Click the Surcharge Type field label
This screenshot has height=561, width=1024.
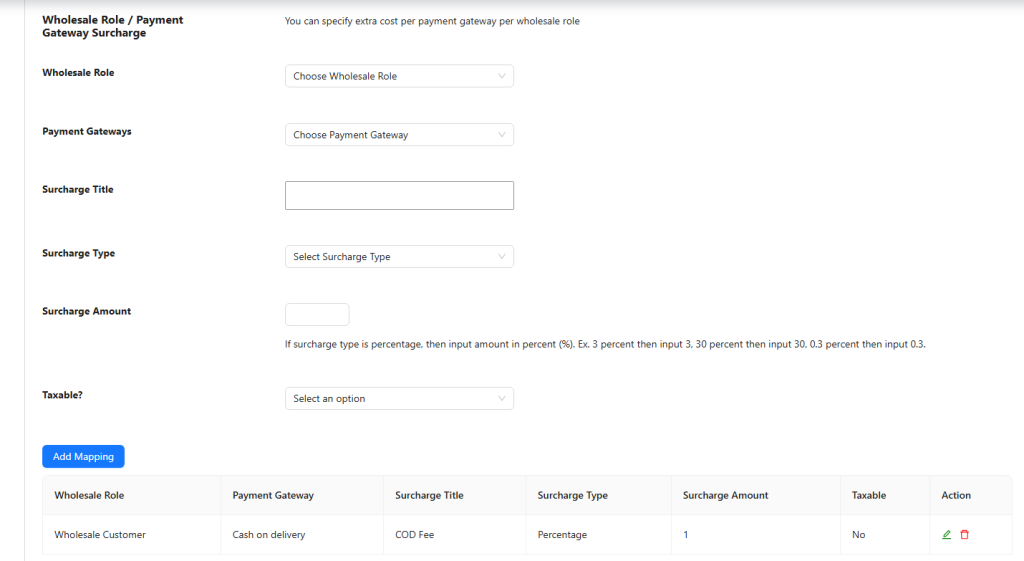click(x=78, y=253)
